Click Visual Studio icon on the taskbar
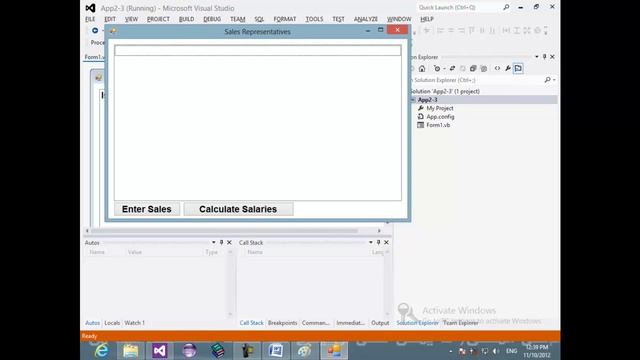Viewport: 640px width, 360px height. click(x=160, y=351)
